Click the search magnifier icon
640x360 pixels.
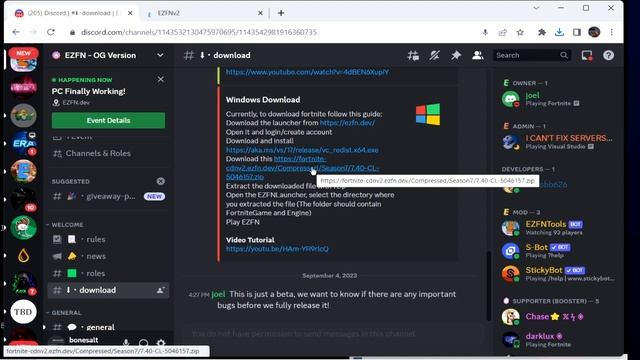click(564, 55)
